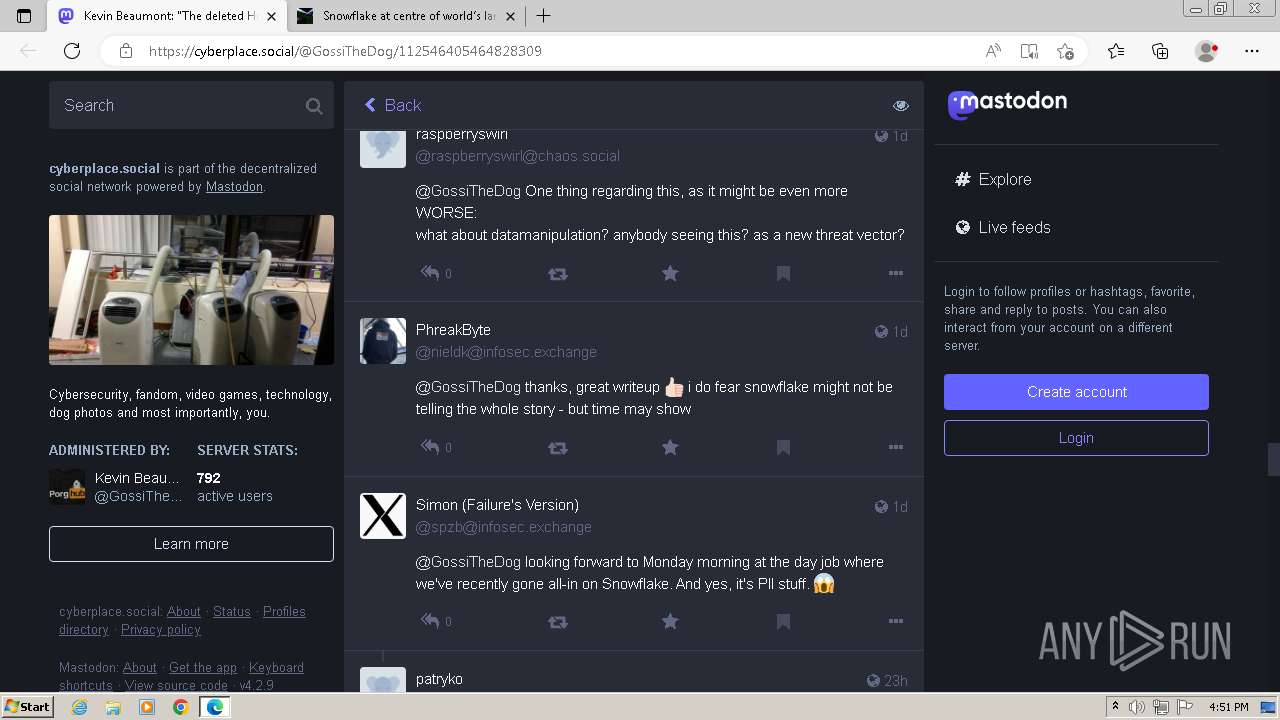This screenshot has width=1280, height=720.
Task: Favorite raspberryswirl's post with star
Action: [x=670, y=273]
